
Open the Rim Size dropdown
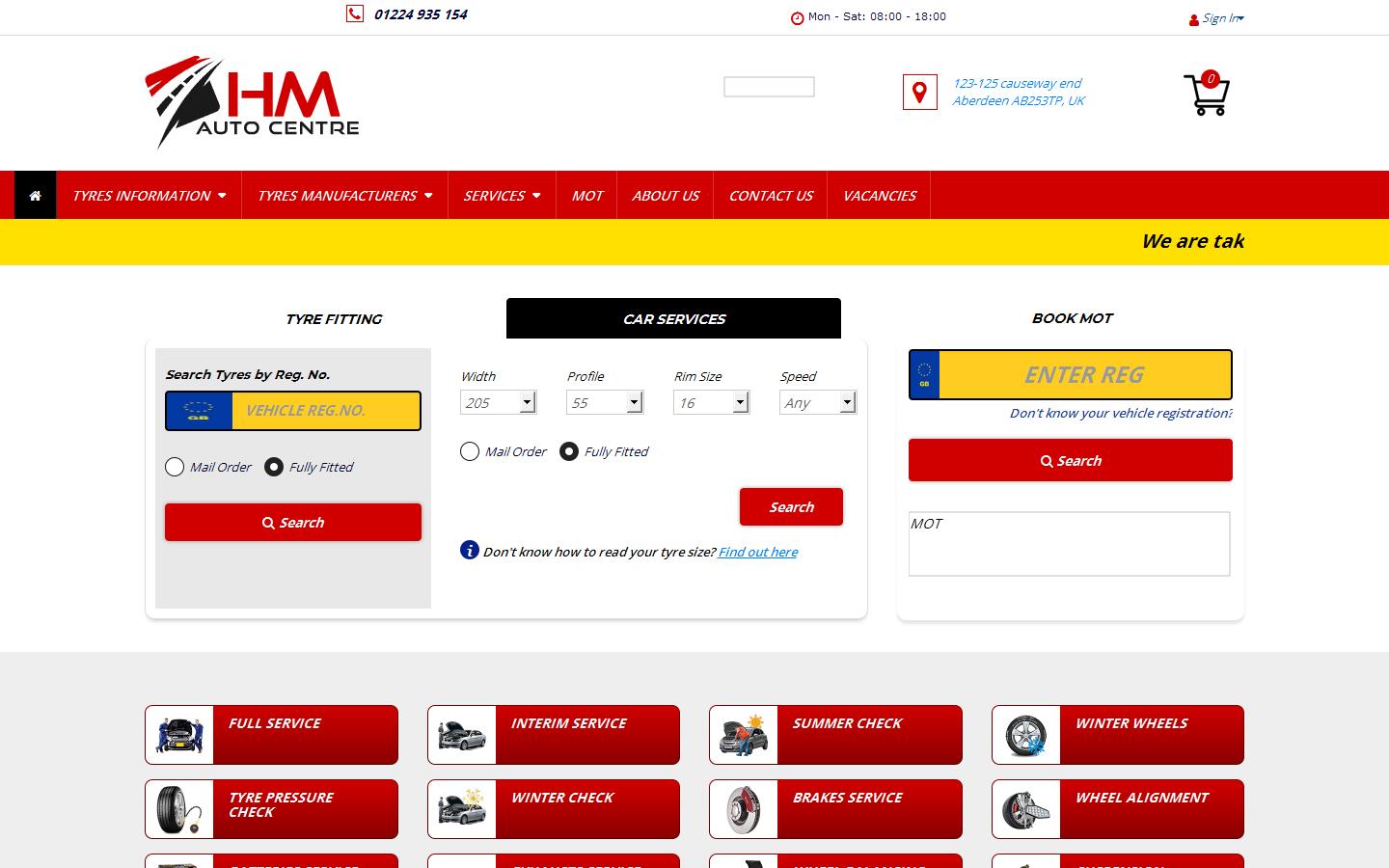pyautogui.click(x=711, y=402)
